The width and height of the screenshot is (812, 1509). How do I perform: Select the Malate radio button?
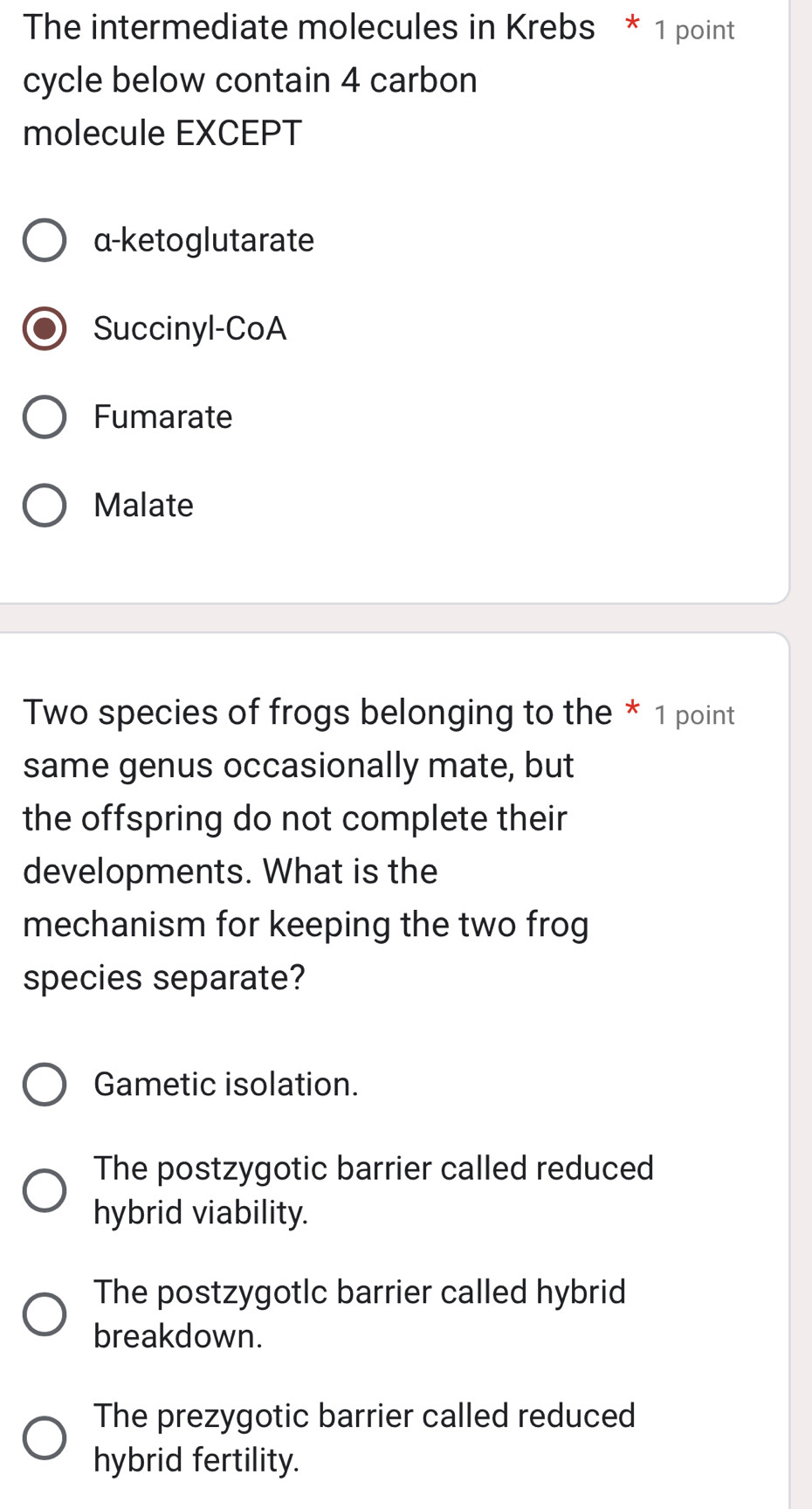(x=45, y=506)
